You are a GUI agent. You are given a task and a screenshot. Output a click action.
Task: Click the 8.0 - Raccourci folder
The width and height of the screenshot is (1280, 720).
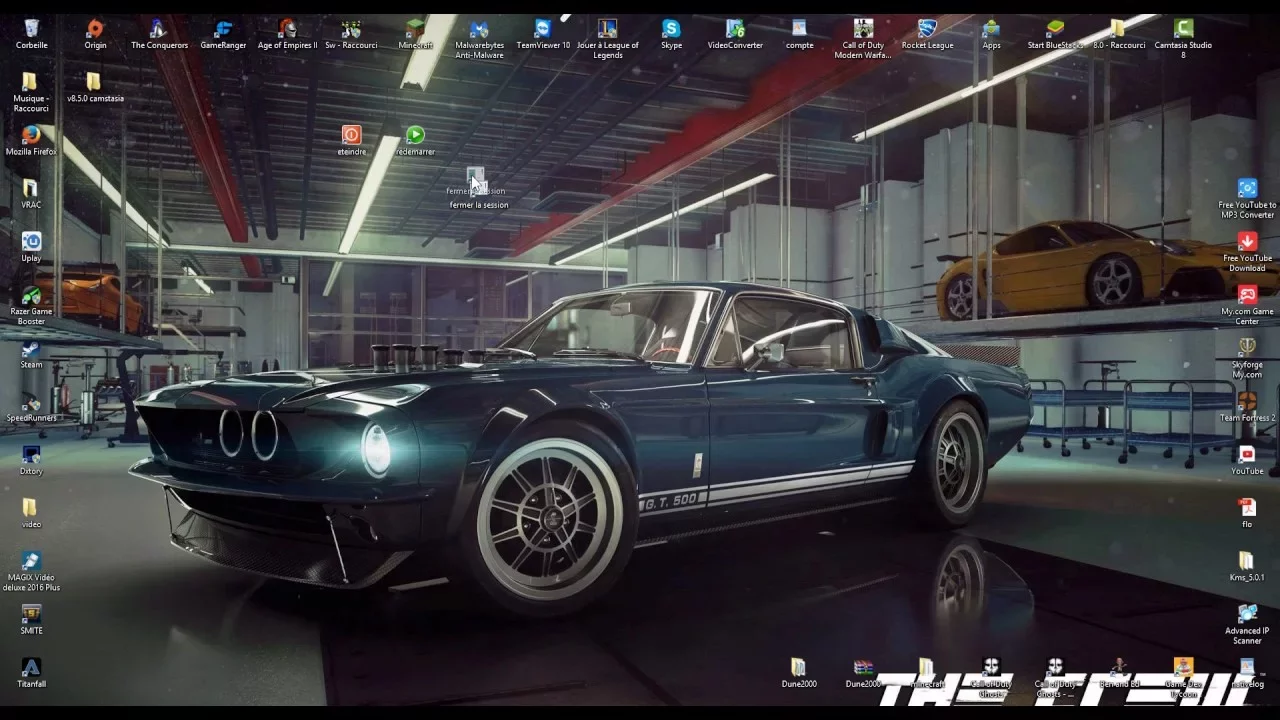[1119, 29]
